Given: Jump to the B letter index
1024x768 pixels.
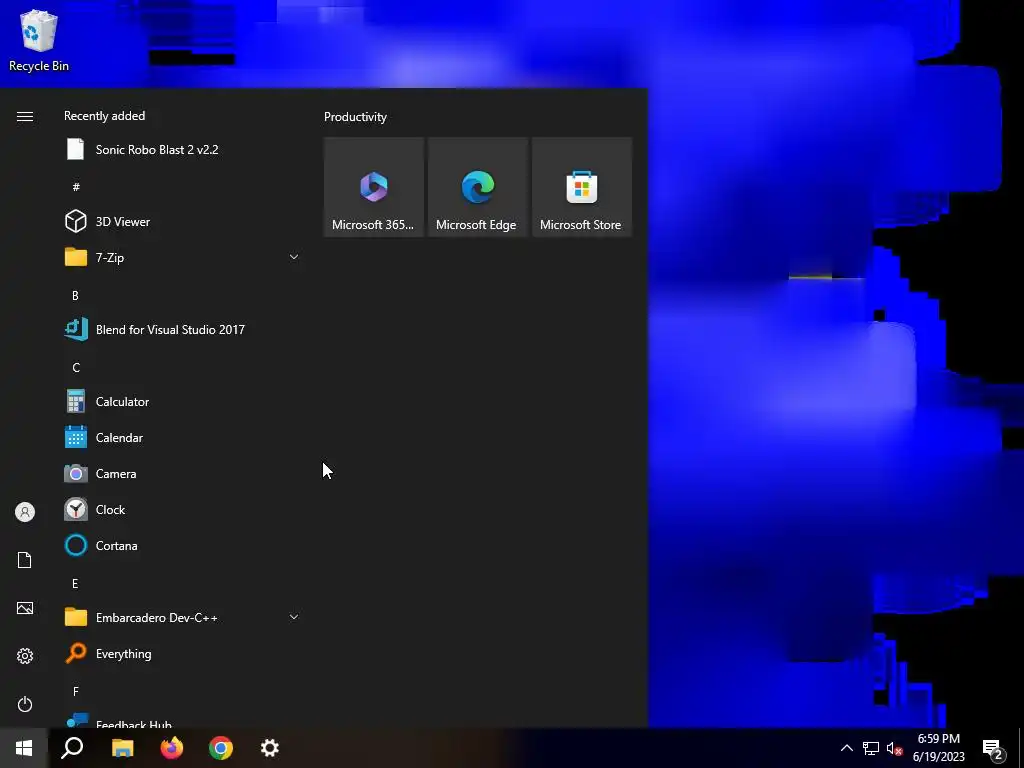Looking at the screenshot, I should [75, 296].
